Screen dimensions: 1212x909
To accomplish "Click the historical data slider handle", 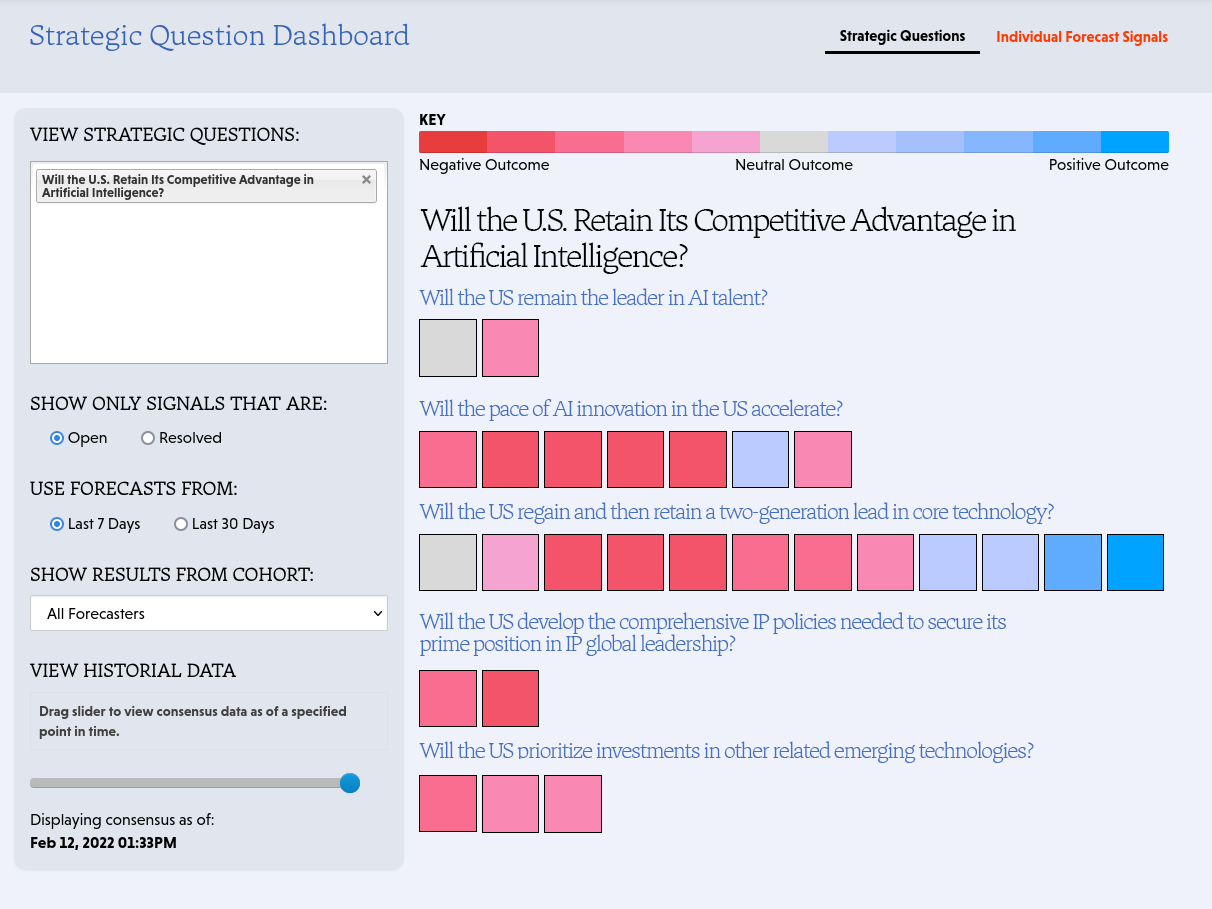I will click(349, 783).
